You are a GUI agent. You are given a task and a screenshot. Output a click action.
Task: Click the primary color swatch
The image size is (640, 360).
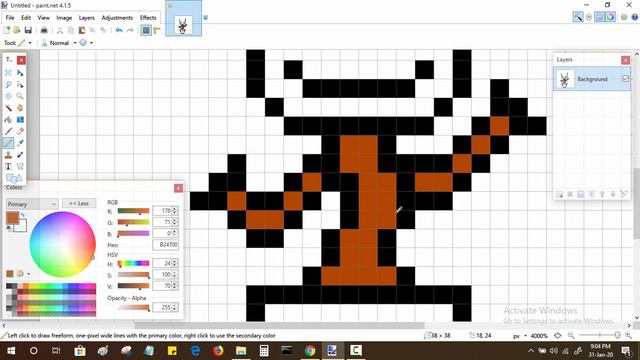pos(13,218)
